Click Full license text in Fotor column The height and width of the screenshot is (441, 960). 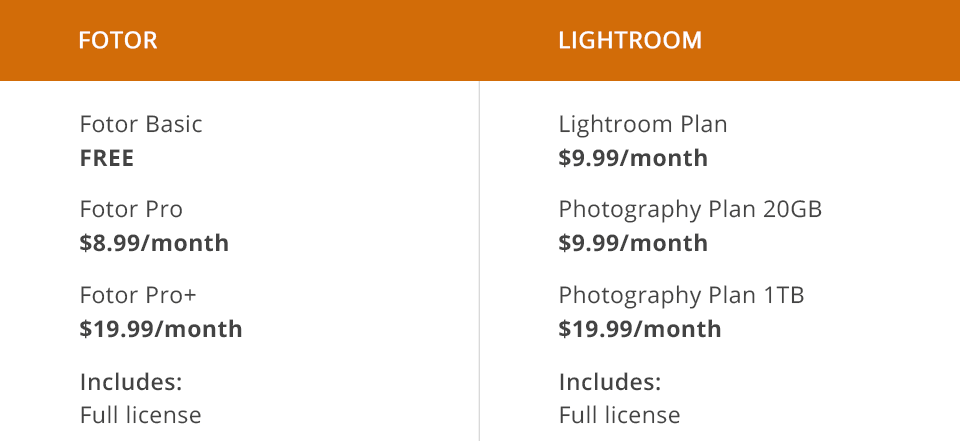click(x=140, y=415)
